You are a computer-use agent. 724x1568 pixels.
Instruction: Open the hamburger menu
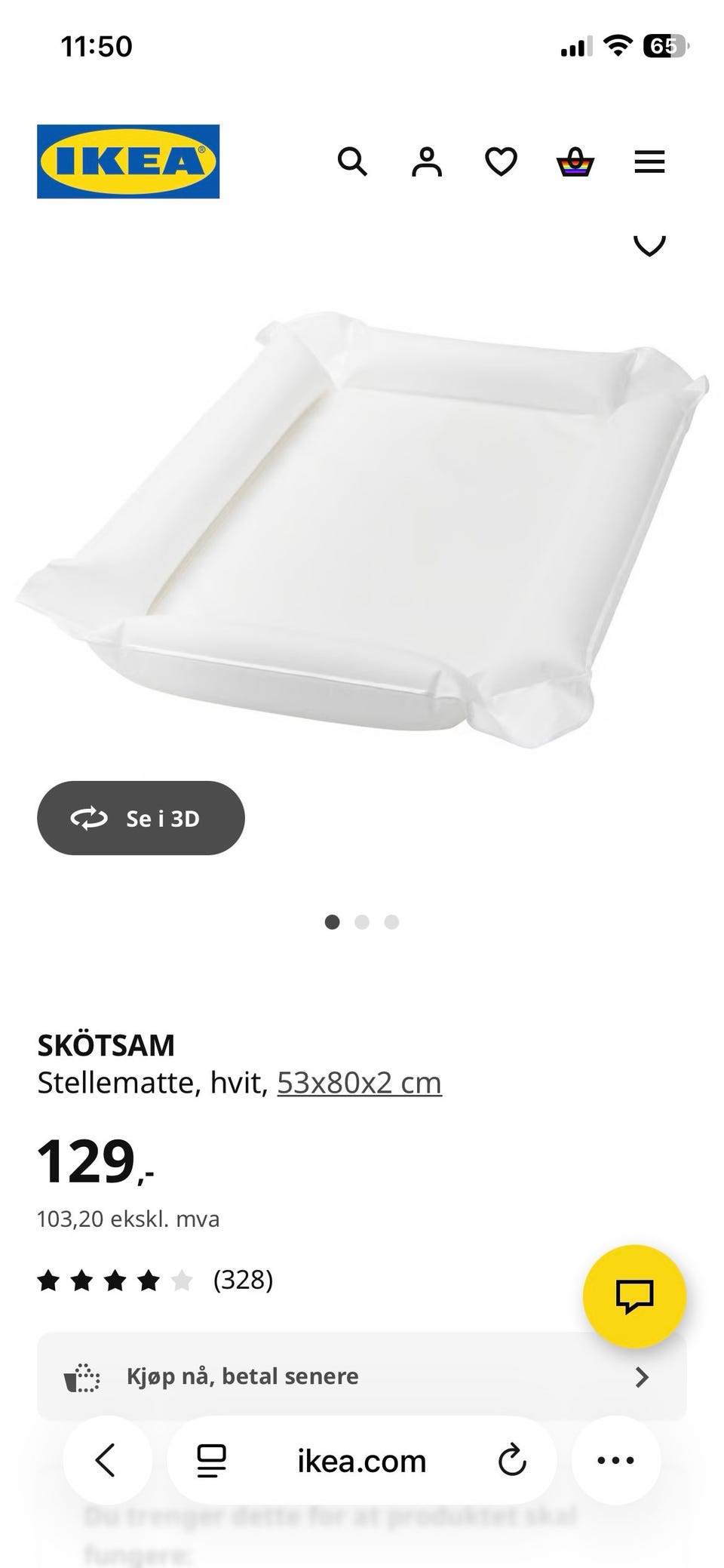click(x=649, y=161)
